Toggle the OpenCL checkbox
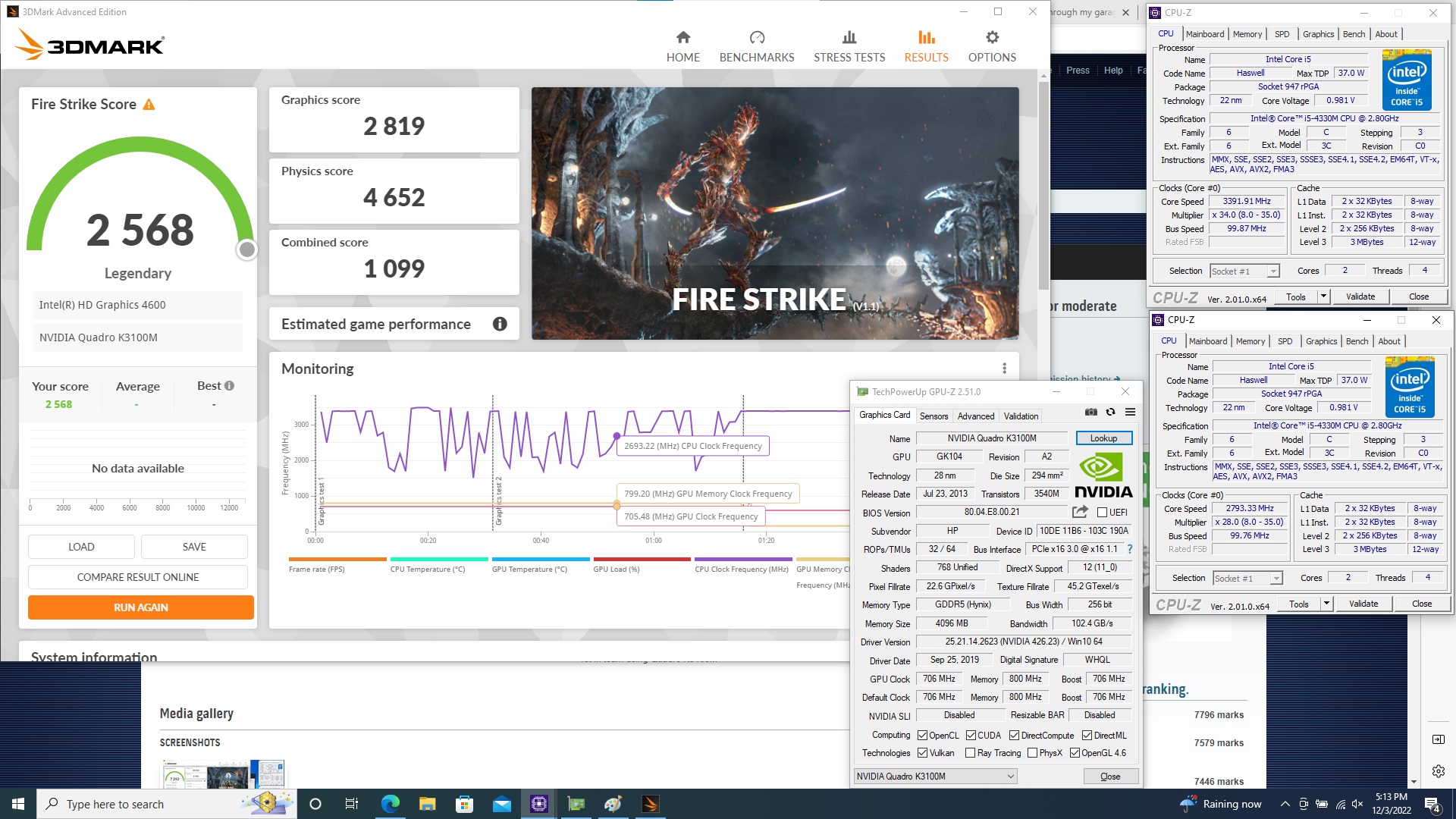The height and width of the screenshot is (819, 1456). [922, 735]
